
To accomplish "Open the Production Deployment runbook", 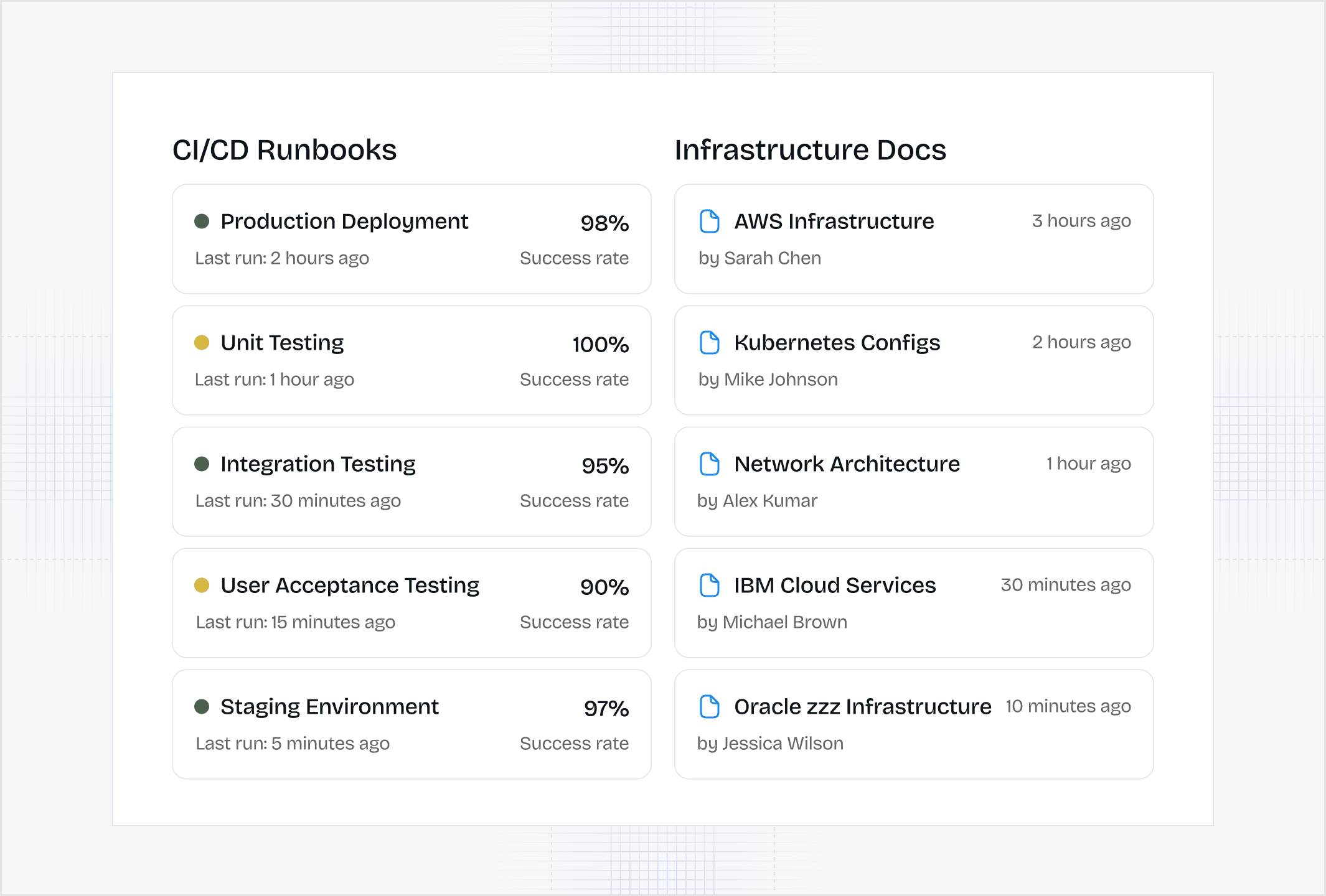I will point(344,222).
